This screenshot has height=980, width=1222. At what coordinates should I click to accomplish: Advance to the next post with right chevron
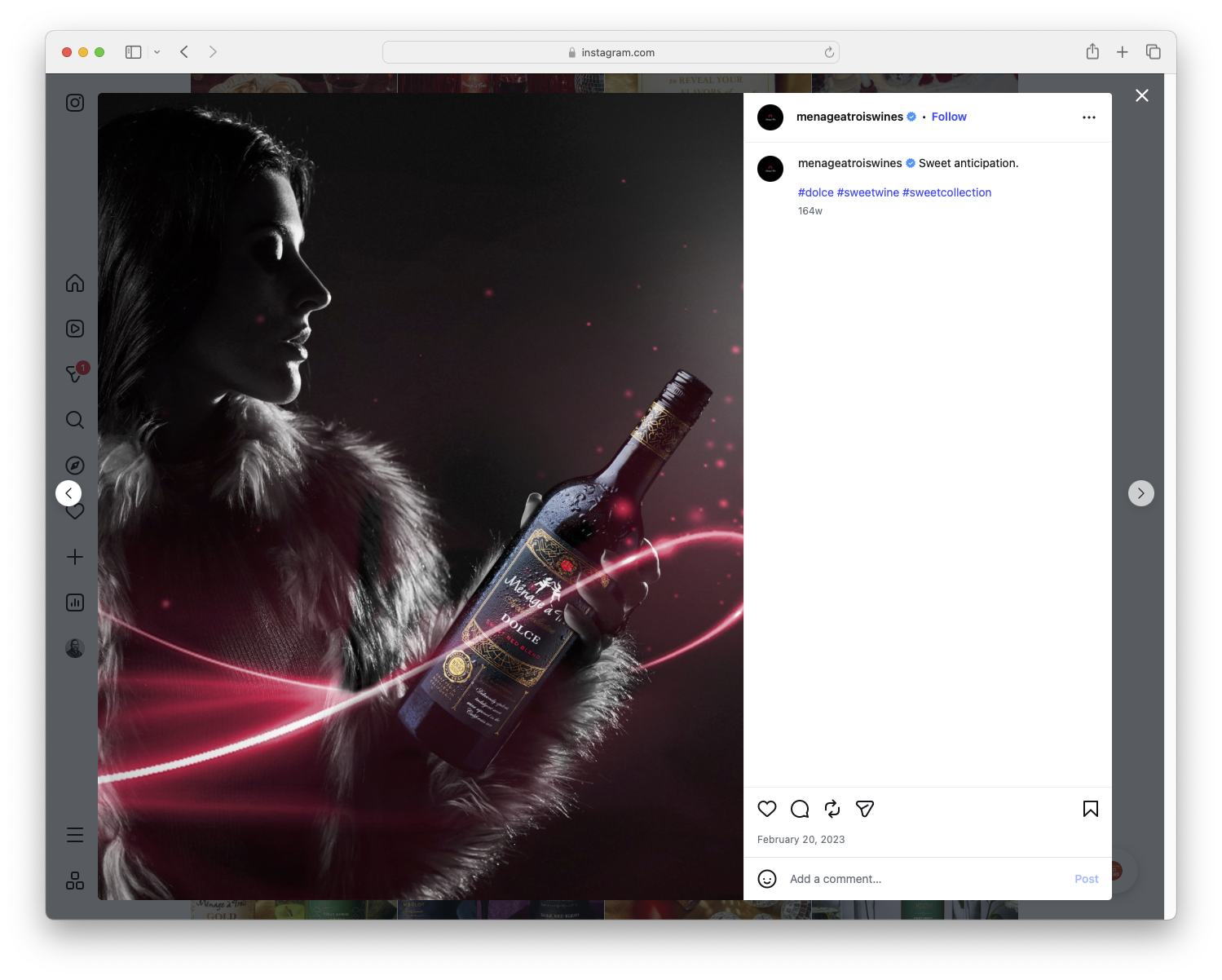pos(1140,493)
